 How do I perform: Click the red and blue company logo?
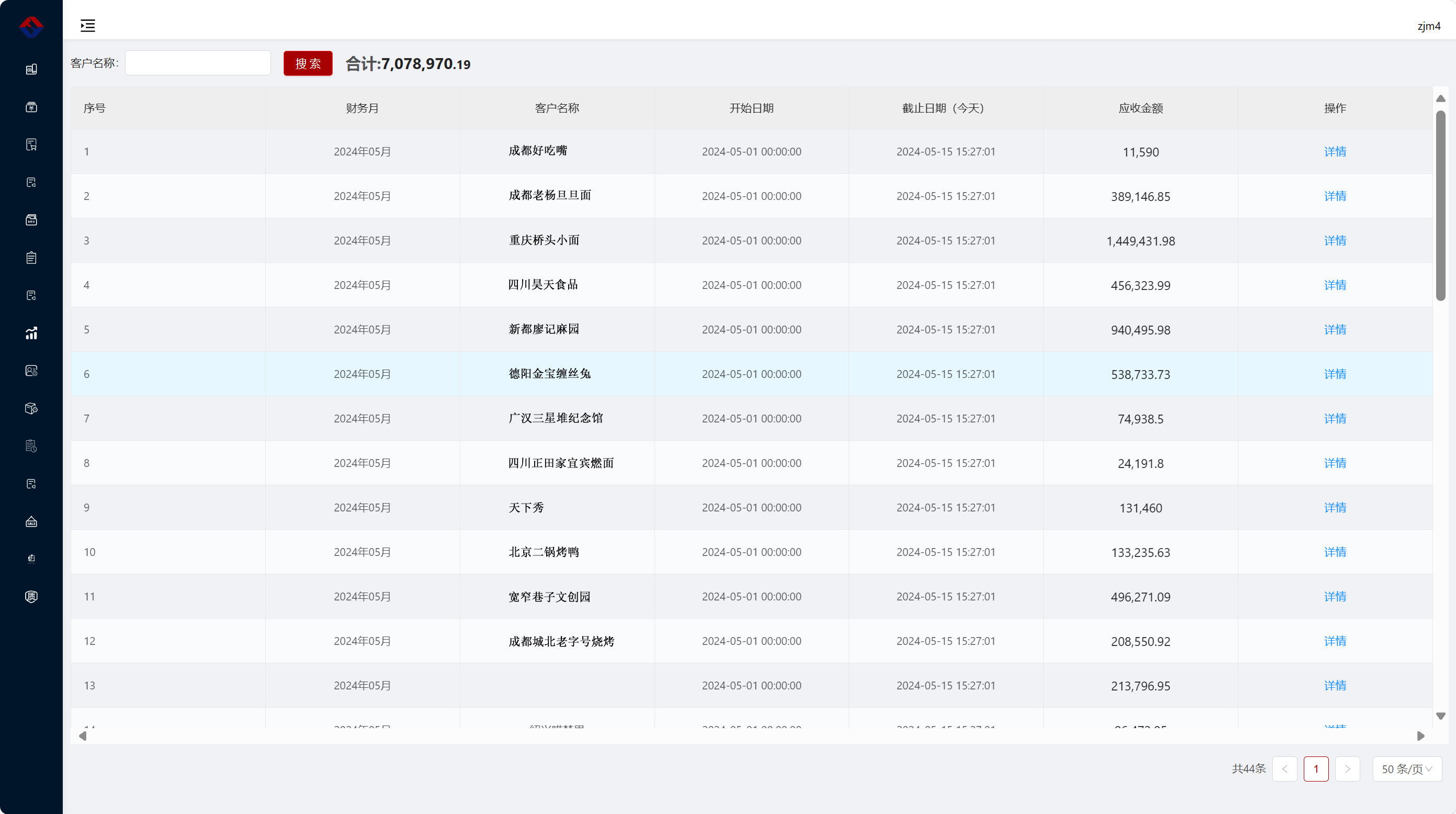[31, 27]
